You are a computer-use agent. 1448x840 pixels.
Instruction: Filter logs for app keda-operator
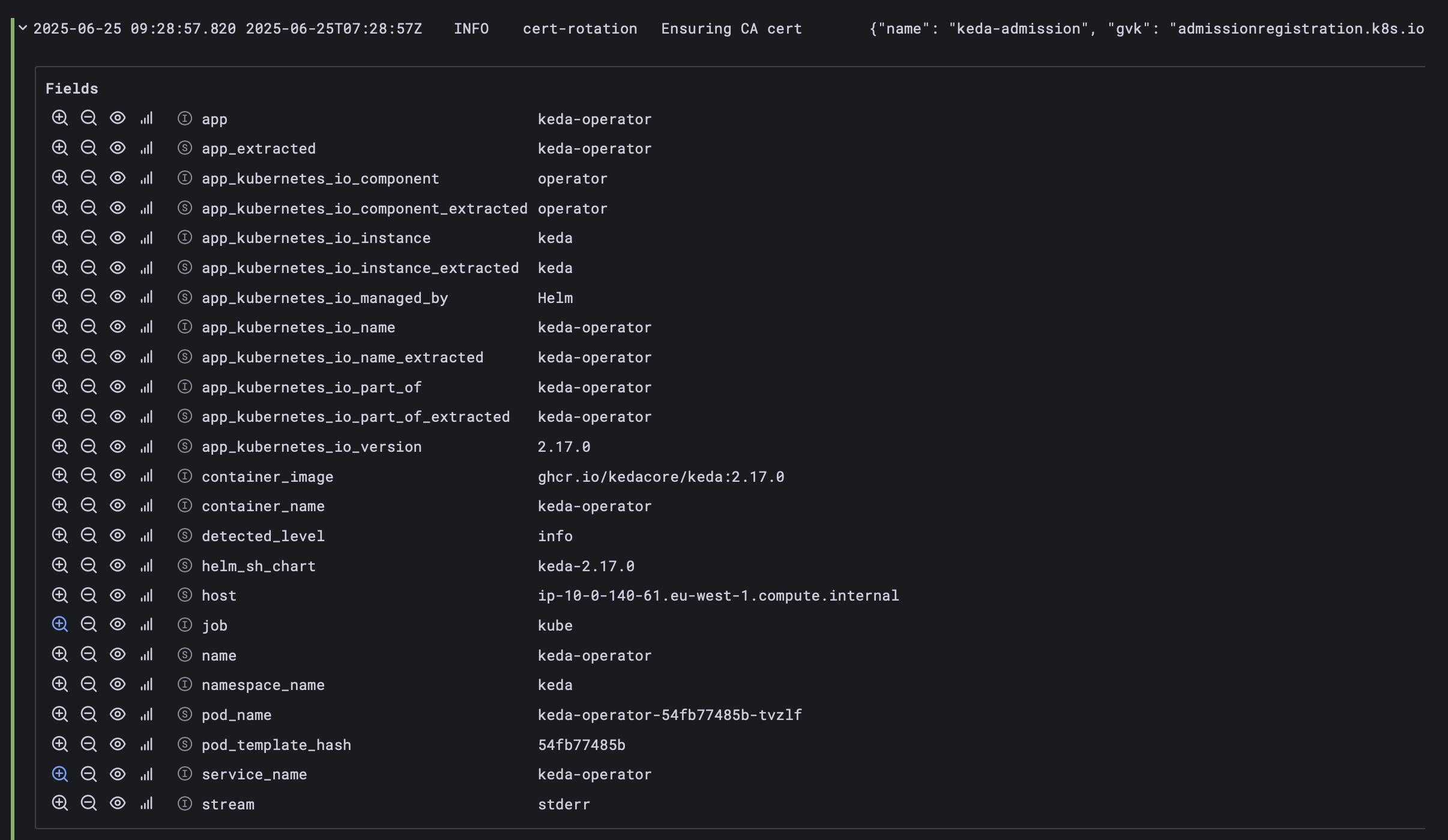pyautogui.click(x=61, y=118)
